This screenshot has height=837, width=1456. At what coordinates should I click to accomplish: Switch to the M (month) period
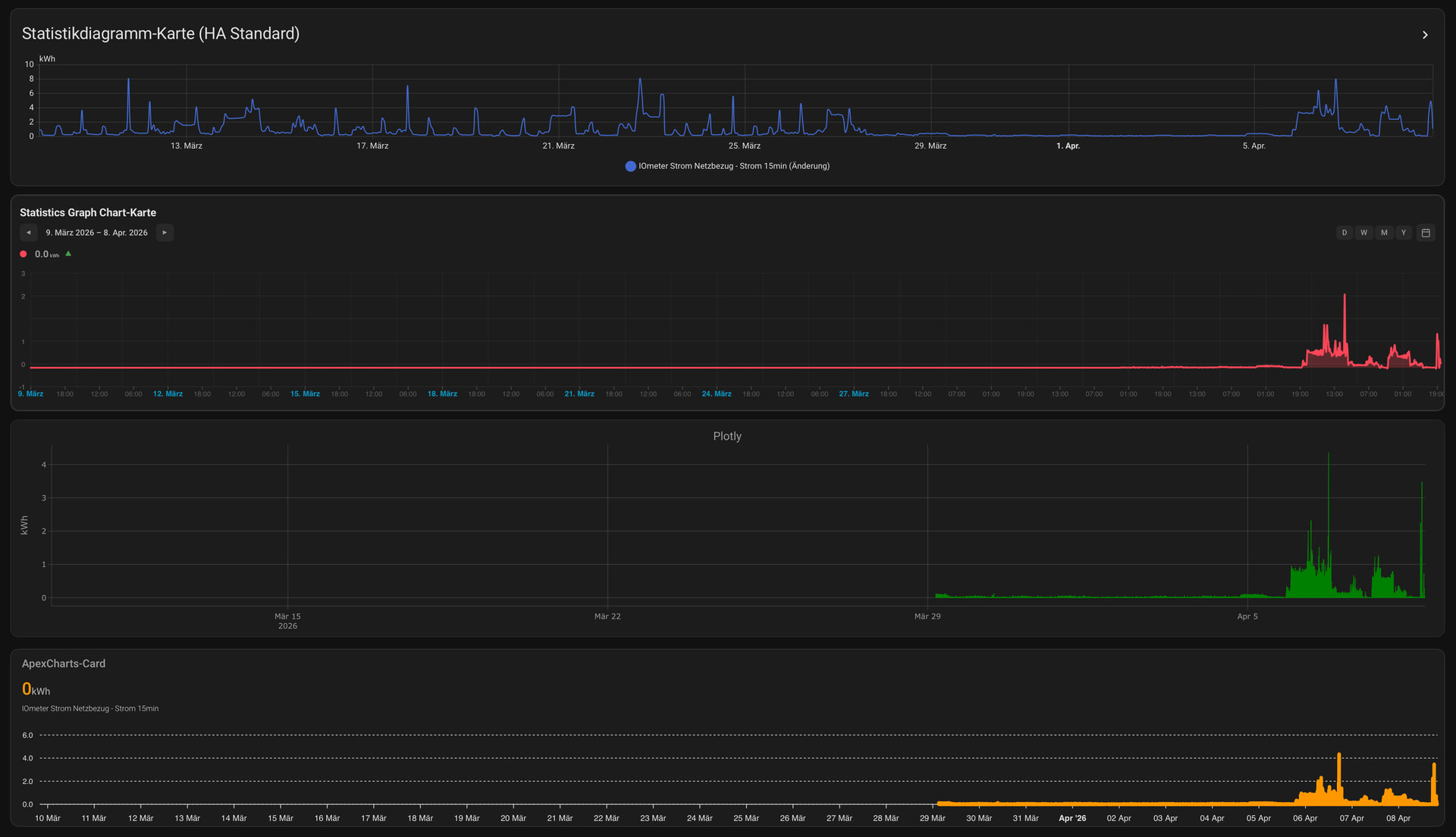tap(1384, 233)
